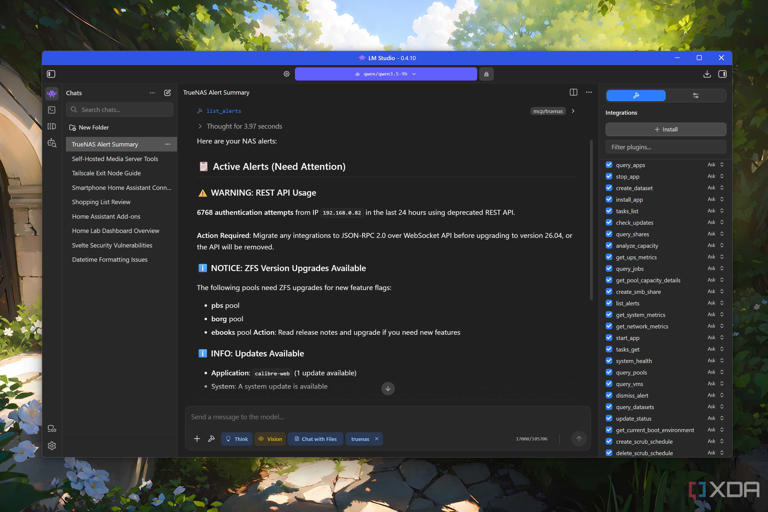Change analyze_capacity permission Ask dropdown
Screen dimensions: 768x512
715,246
